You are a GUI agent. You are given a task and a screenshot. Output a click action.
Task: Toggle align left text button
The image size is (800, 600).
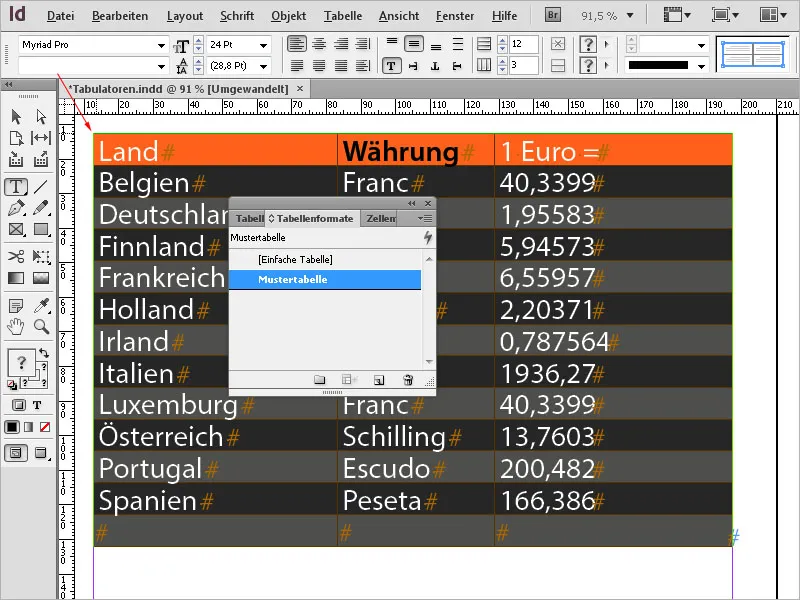pos(296,44)
